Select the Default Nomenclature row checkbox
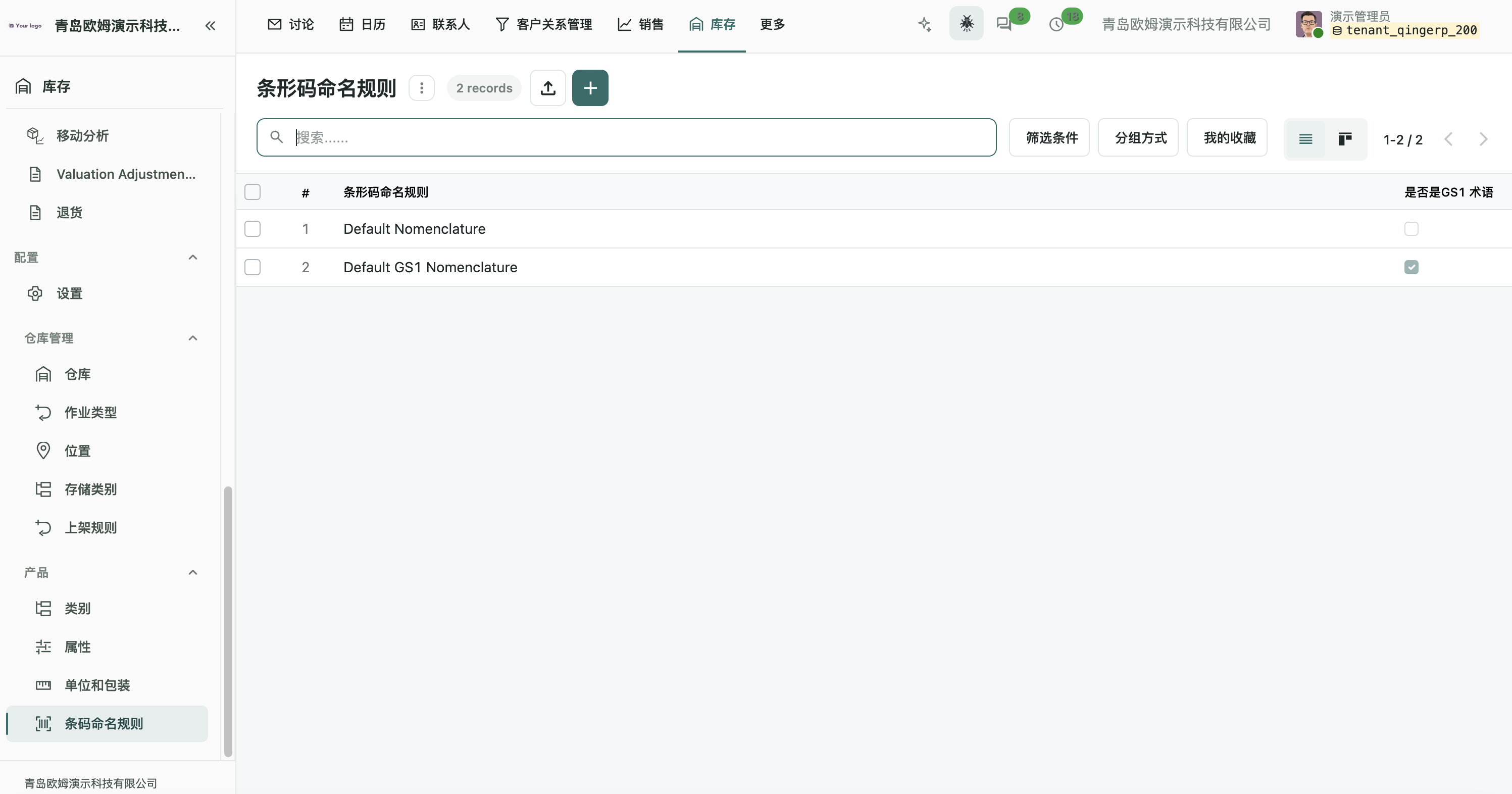This screenshot has height=794, width=1512. pos(253,229)
